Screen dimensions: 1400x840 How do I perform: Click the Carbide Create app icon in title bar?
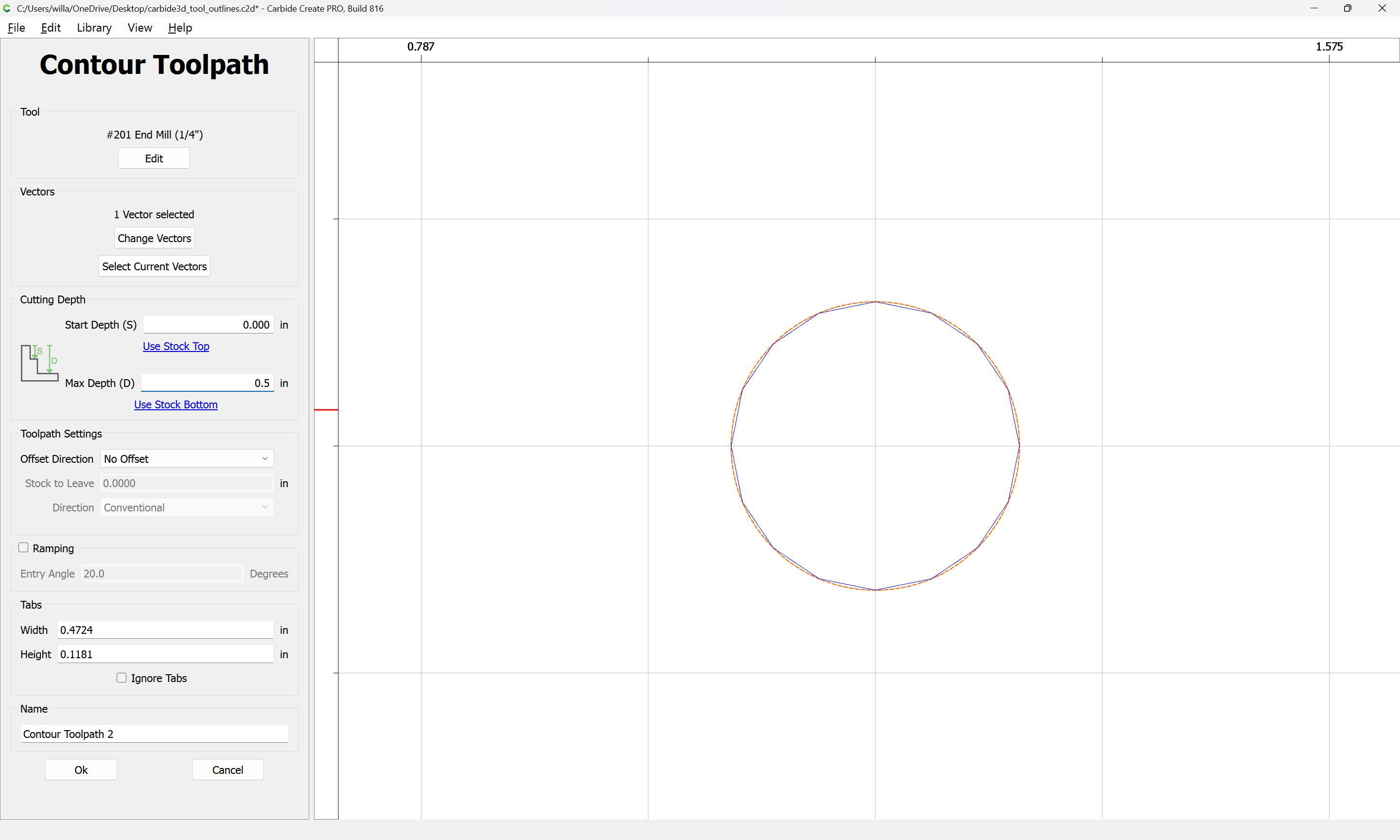(x=7, y=8)
